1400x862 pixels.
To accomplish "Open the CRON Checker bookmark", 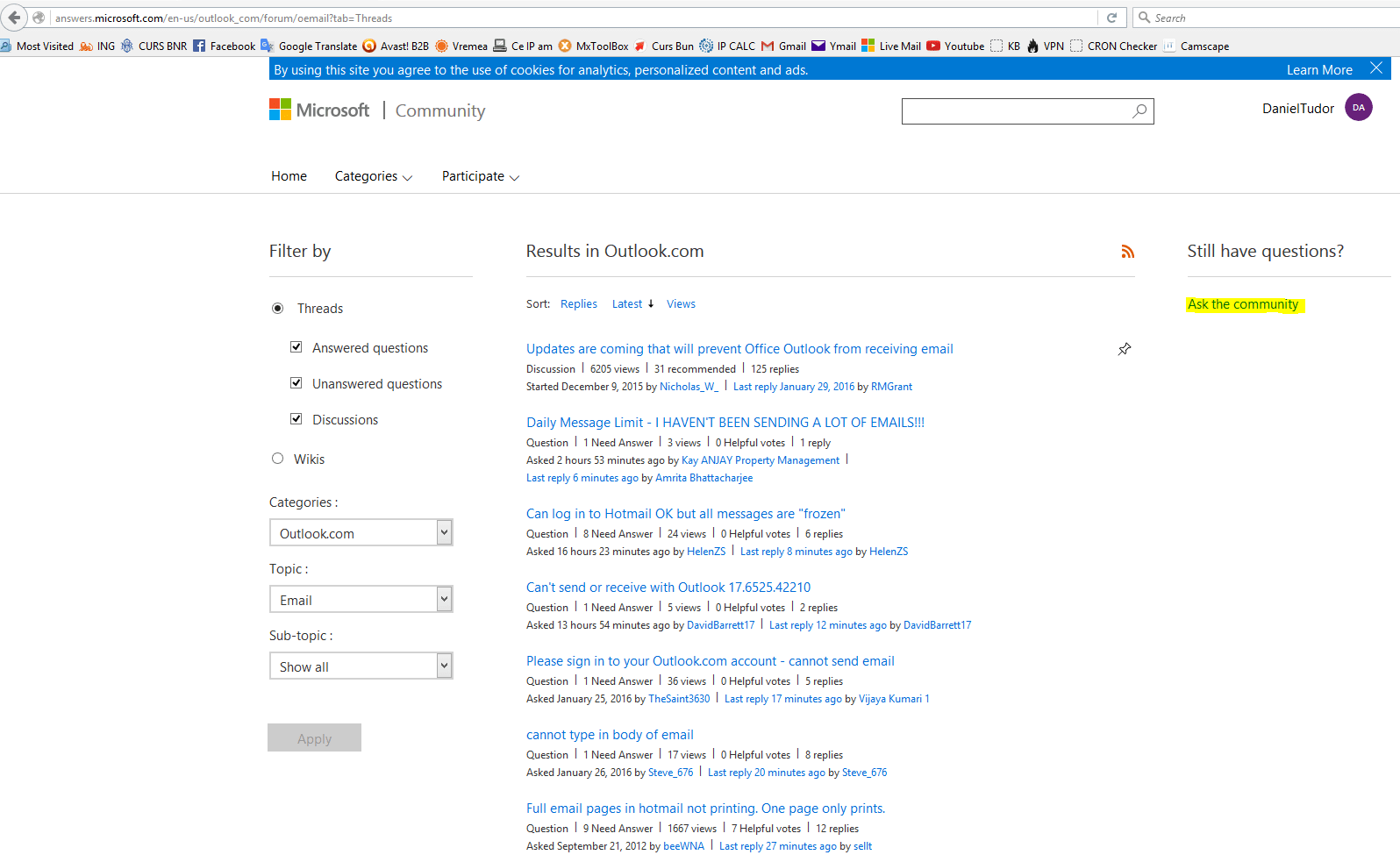I will [1114, 46].
